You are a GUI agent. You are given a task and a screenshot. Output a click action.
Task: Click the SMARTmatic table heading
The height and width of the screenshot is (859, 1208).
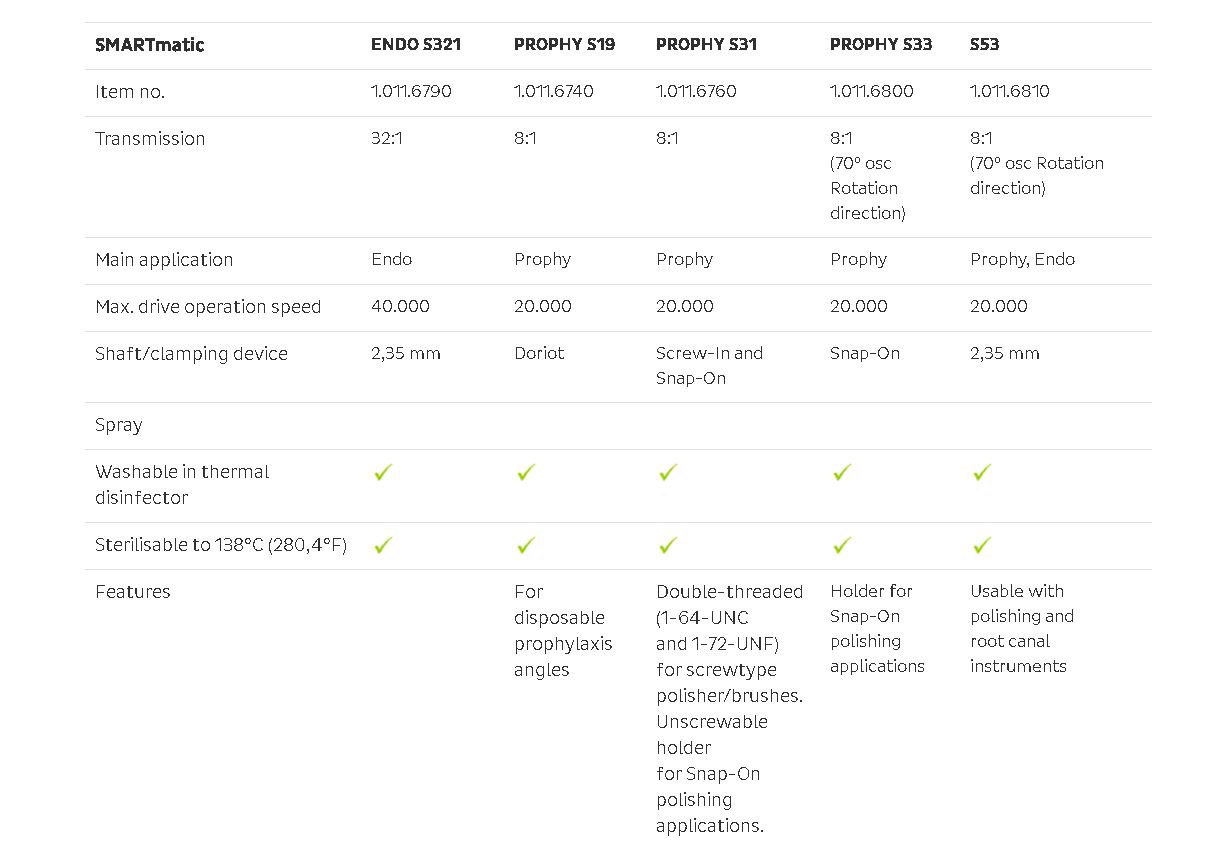tap(150, 45)
